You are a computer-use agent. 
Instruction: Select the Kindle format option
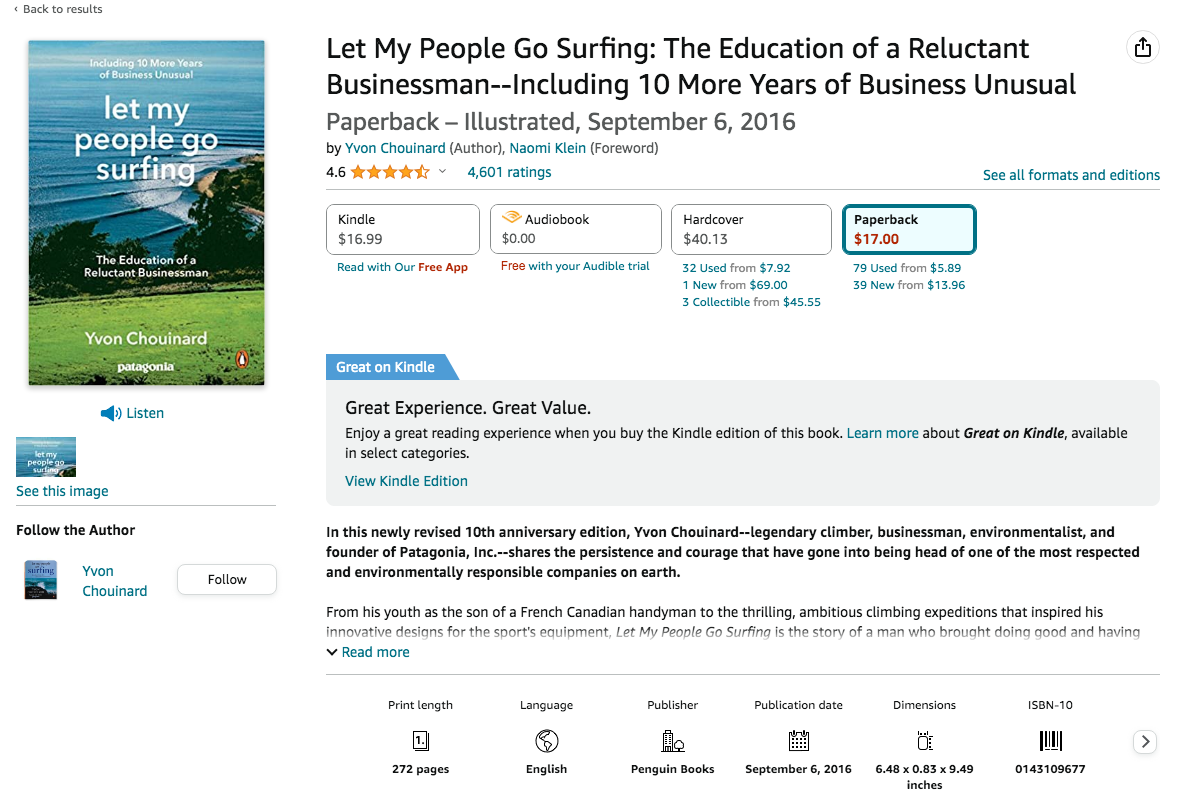pos(402,229)
